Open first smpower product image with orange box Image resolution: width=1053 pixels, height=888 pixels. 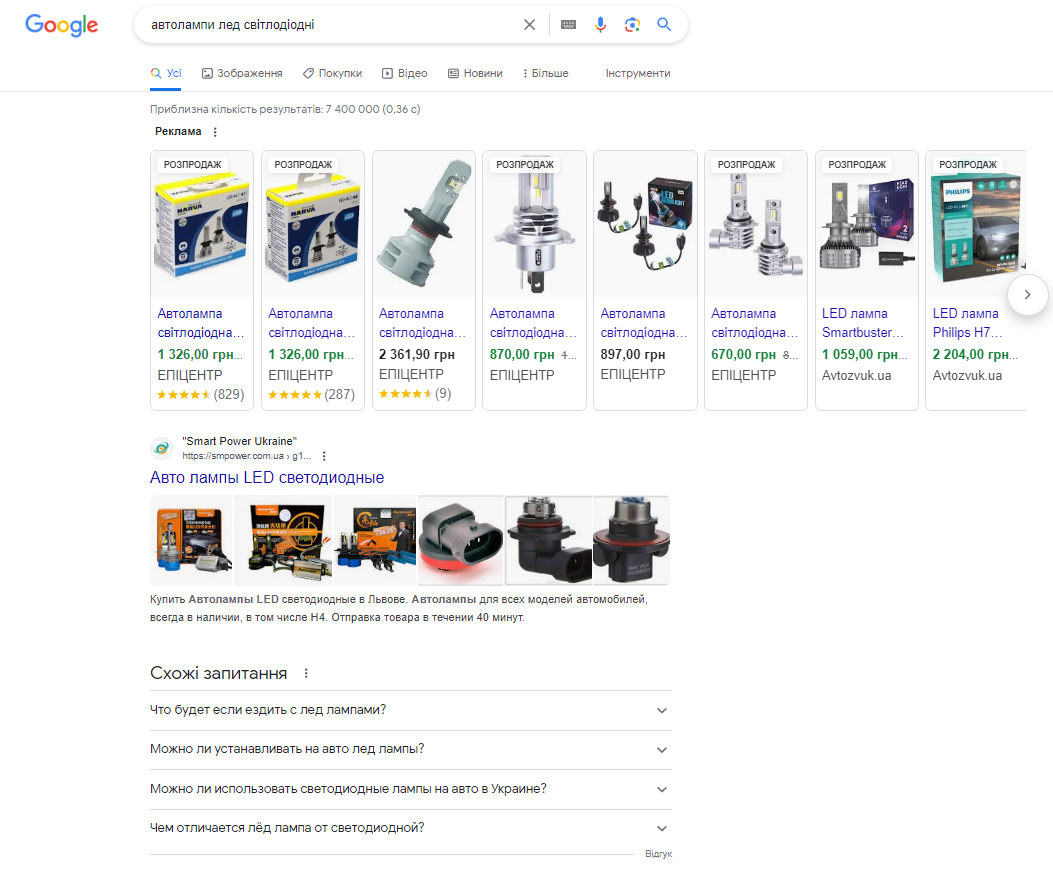[191, 541]
